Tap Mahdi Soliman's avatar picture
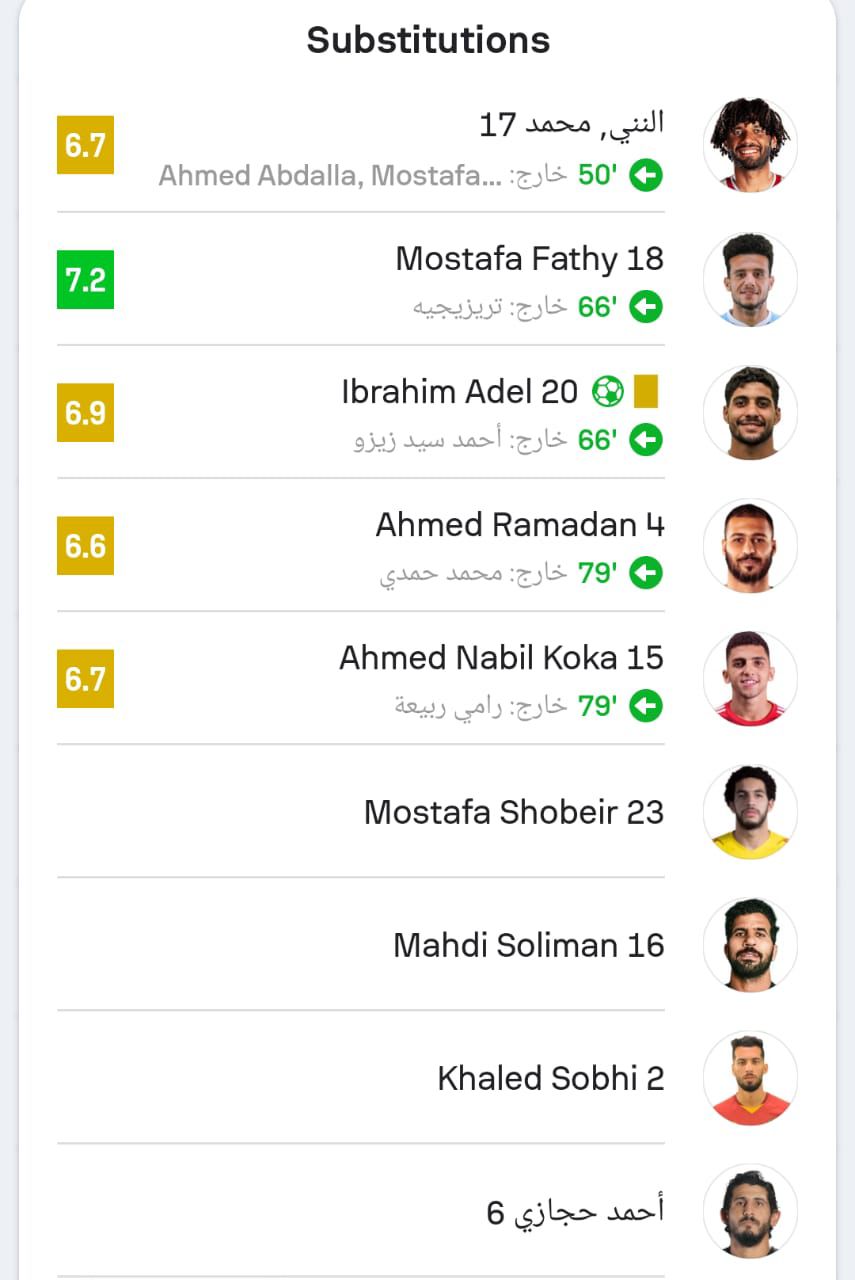855x1280 pixels. (x=750, y=944)
